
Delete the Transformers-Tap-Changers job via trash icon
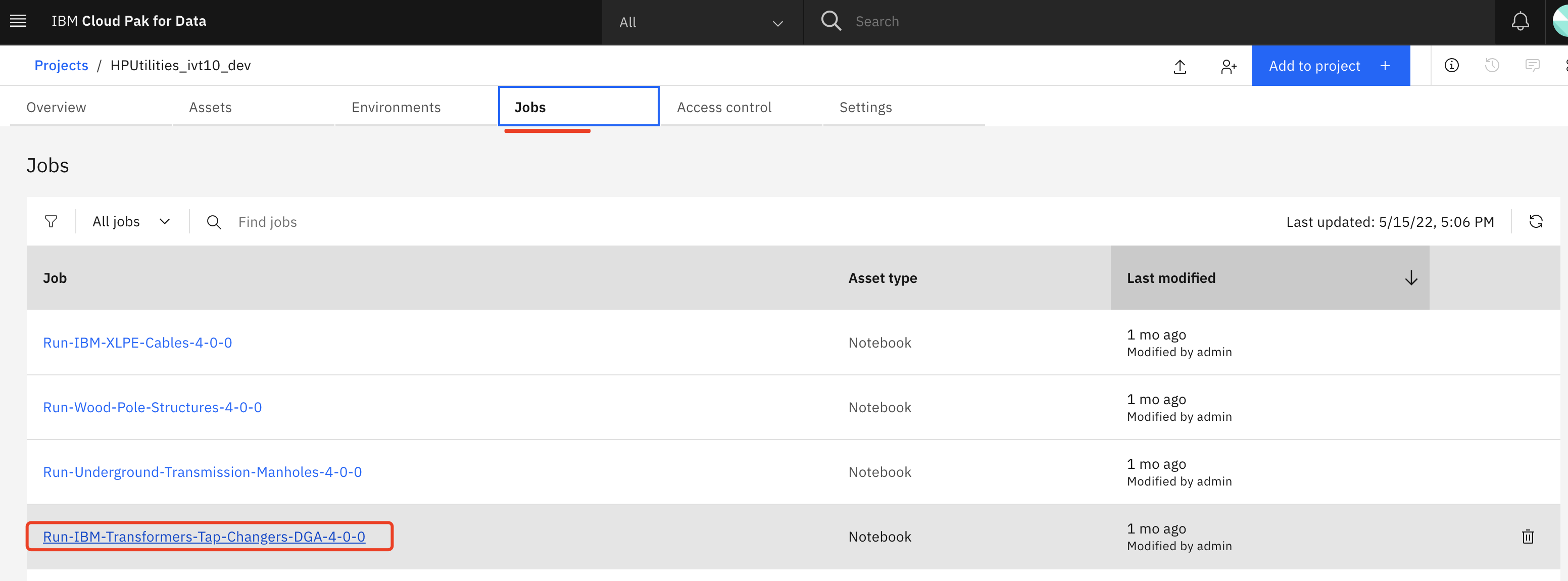pos(1527,537)
